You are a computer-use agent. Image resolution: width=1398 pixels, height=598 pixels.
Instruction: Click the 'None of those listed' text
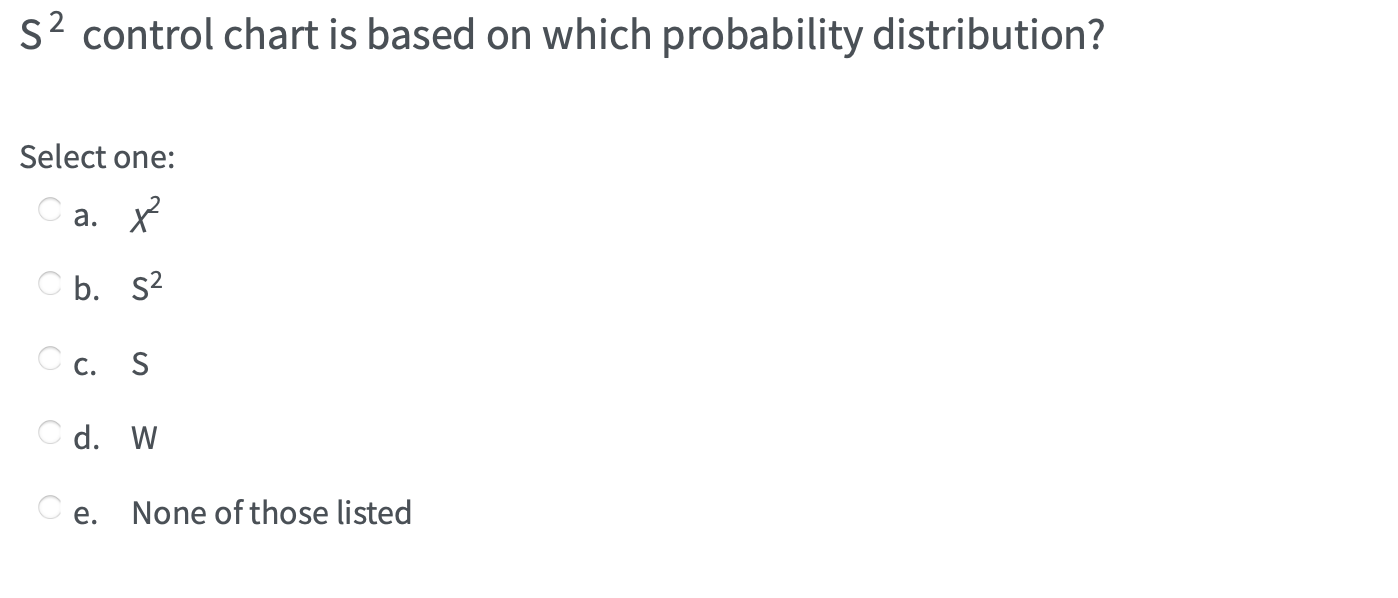tap(271, 512)
